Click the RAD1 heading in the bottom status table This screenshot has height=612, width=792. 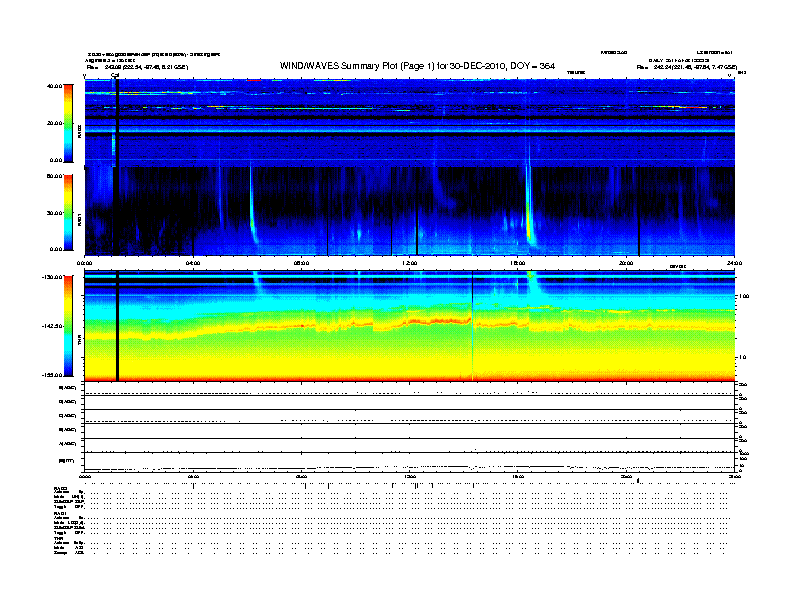pyautogui.click(x=60, y=514)
